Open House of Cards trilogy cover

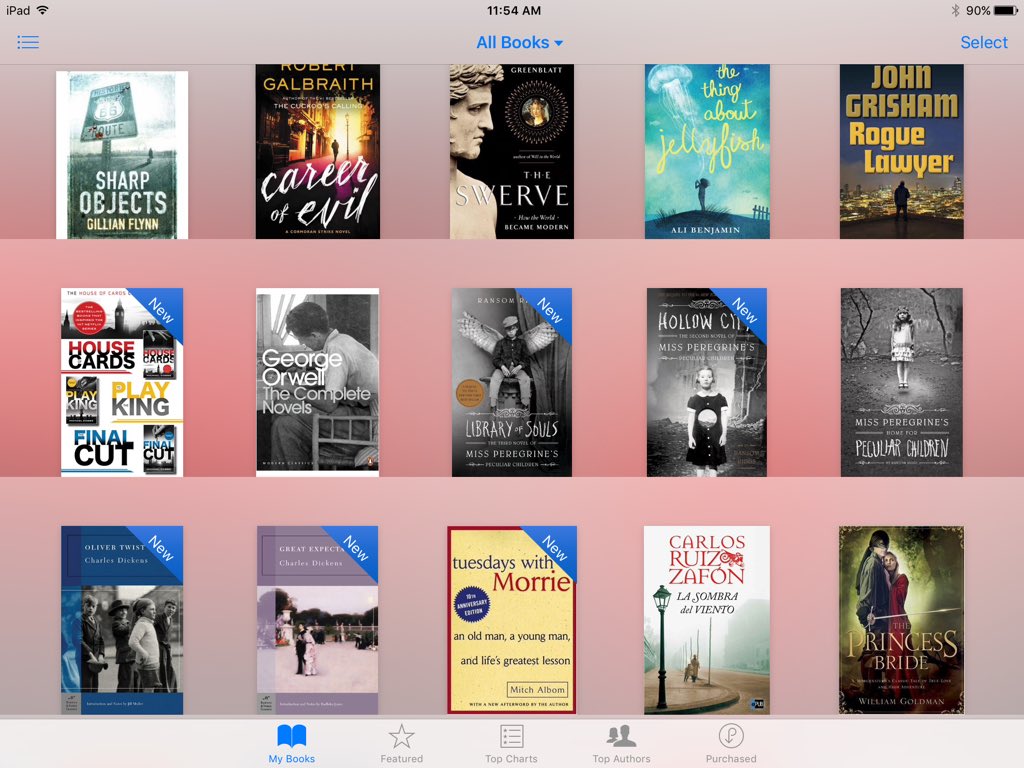[122, 382]
